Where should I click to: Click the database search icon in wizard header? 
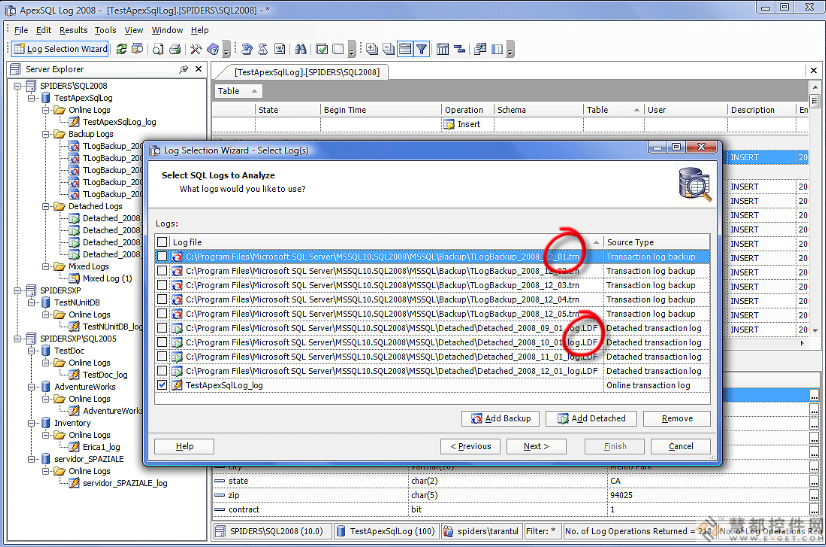pyautogui.click(x=695, y=183)
